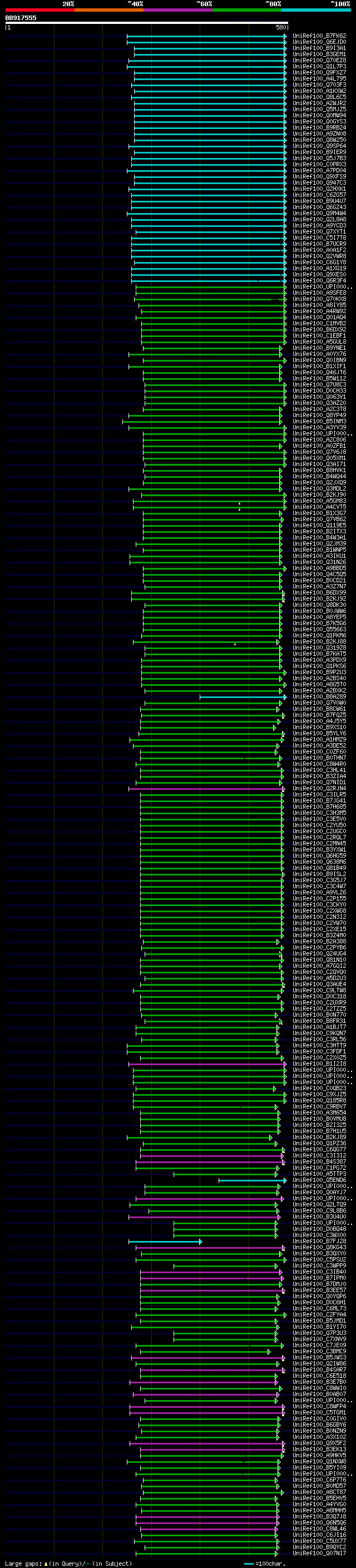Open hit label UniRef100_B7FK62
The width and height of the screenshot is (356, 1568).
(319, 37)
